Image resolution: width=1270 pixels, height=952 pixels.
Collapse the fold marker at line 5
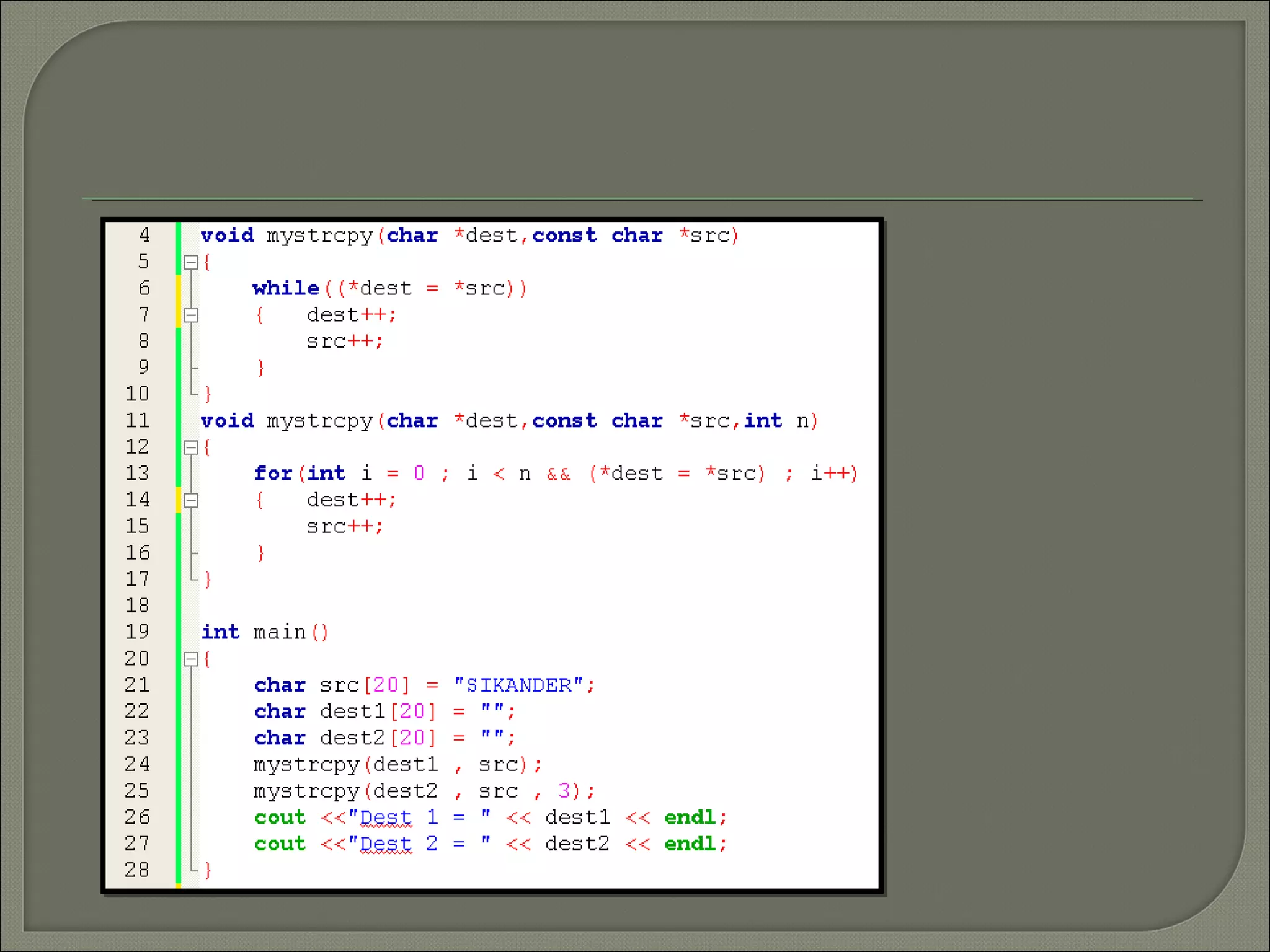pyautogui.click(x=191, y=262)
